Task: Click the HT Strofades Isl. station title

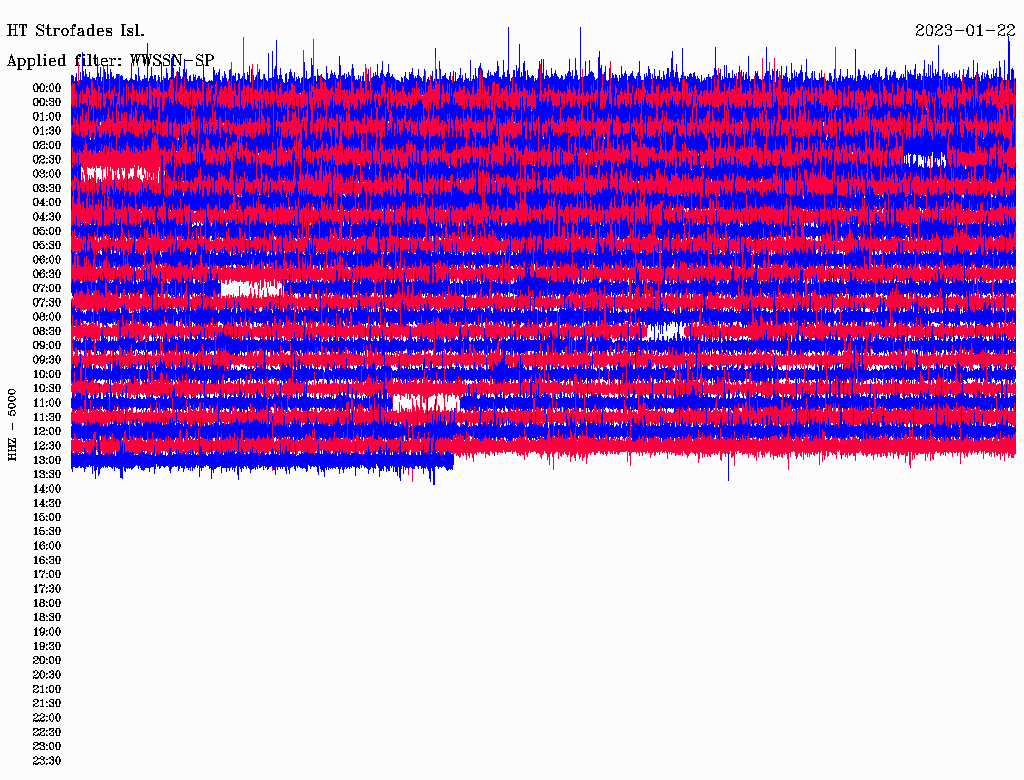Action: click(x=76, y=31)
